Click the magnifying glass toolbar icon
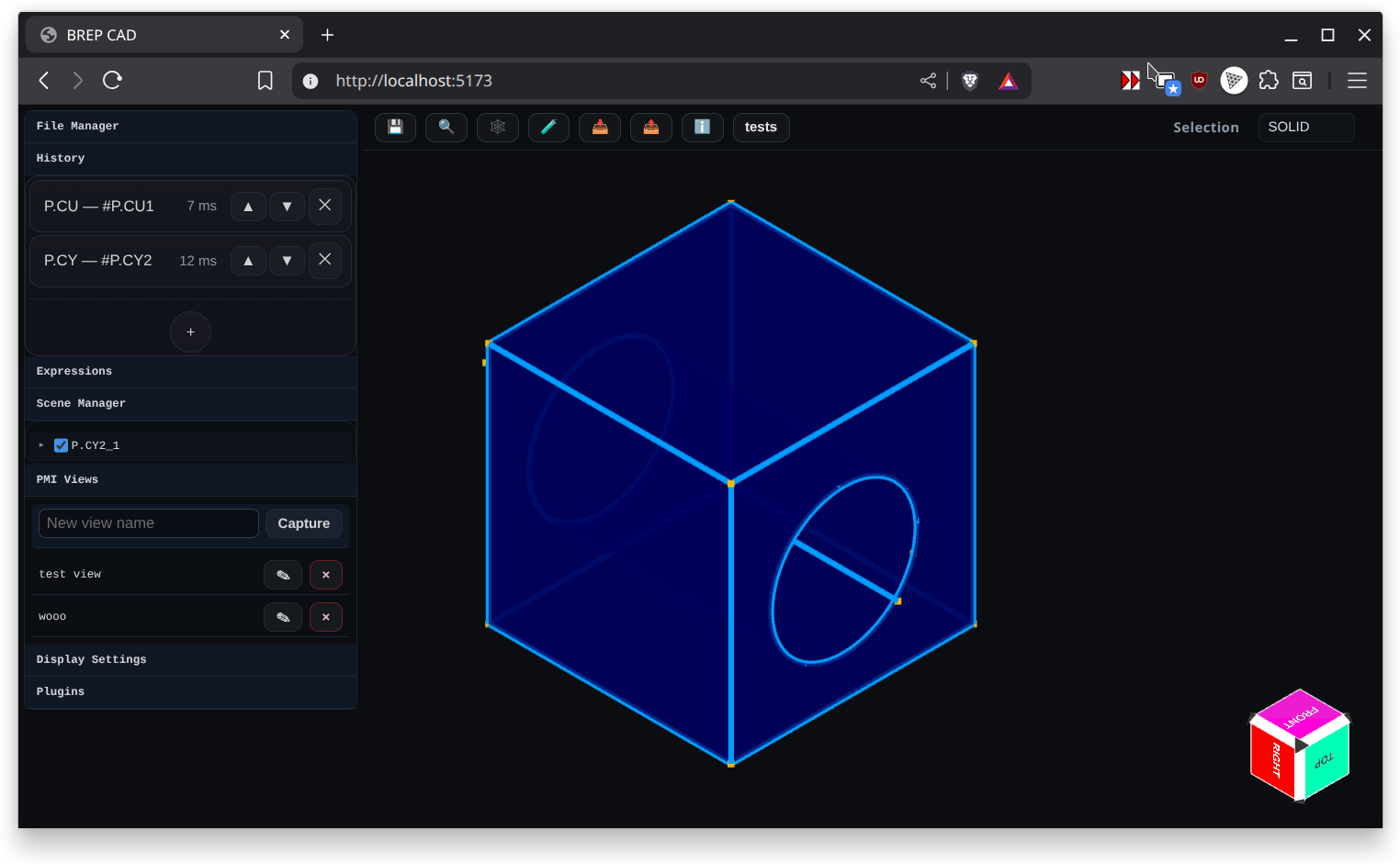 (446, 127)
